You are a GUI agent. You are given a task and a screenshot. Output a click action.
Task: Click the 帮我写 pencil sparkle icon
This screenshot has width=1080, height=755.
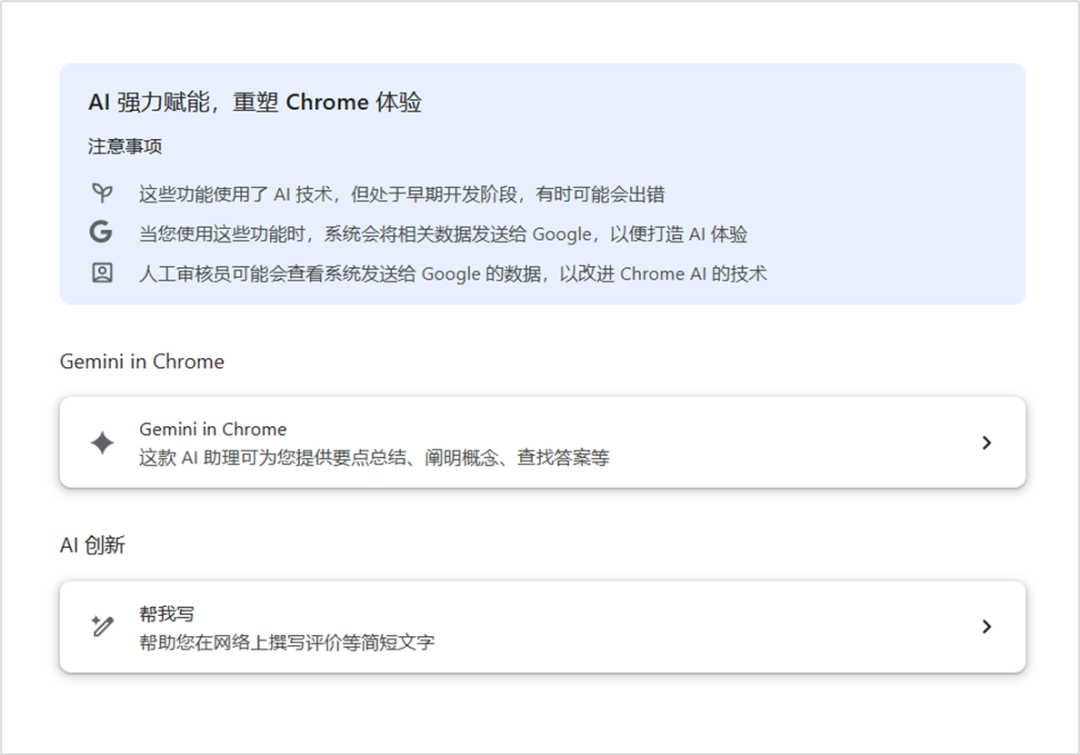point(102,626)
